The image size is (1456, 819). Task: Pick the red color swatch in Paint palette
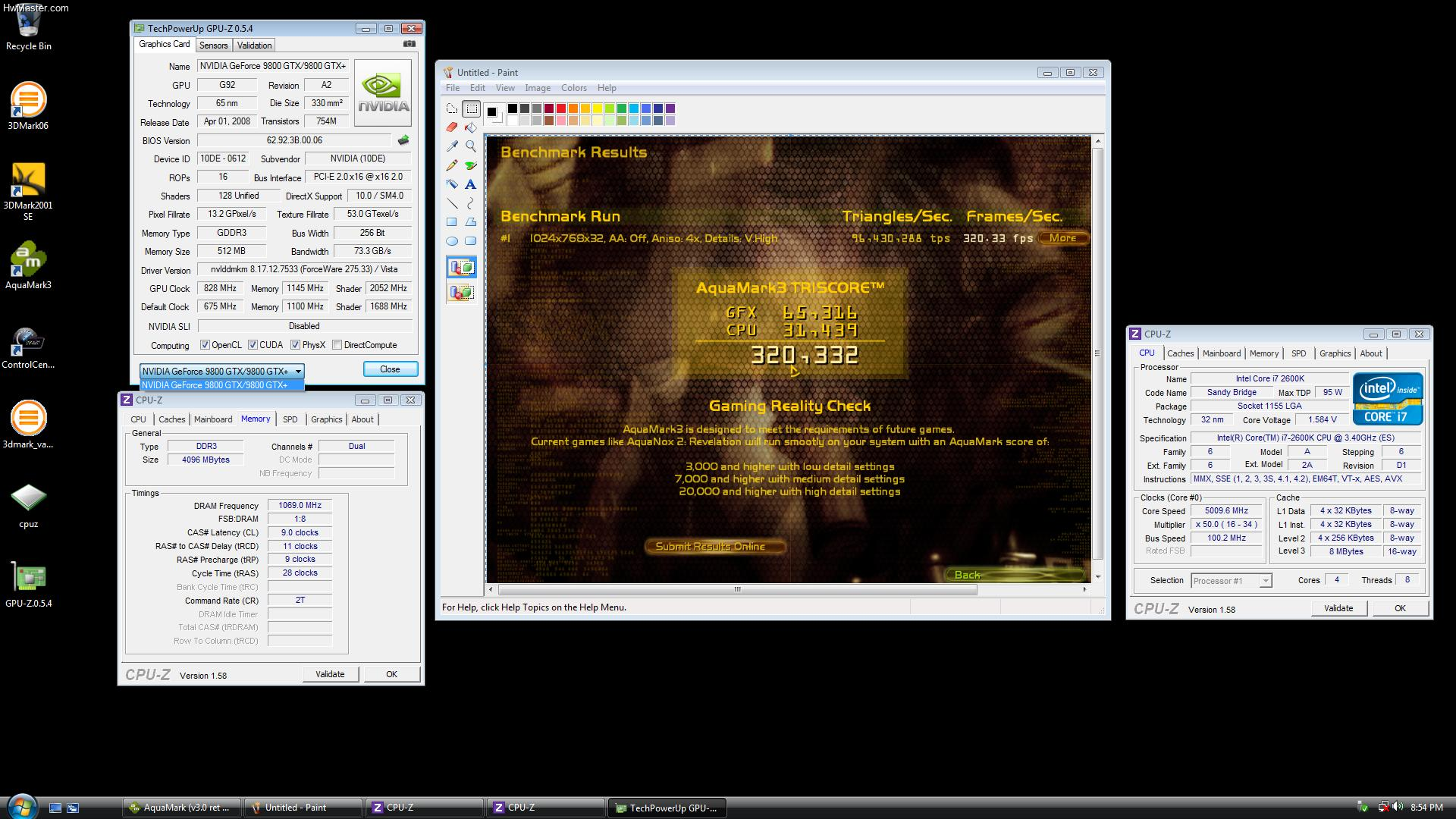pos(561,108)
